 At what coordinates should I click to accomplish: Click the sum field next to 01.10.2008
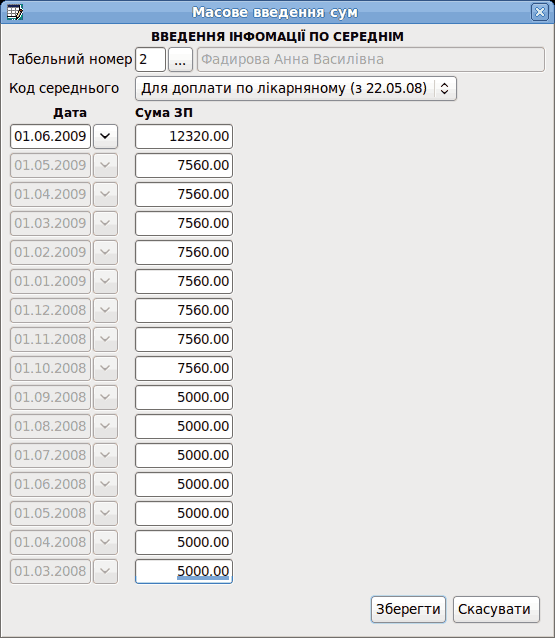(184, 368)
